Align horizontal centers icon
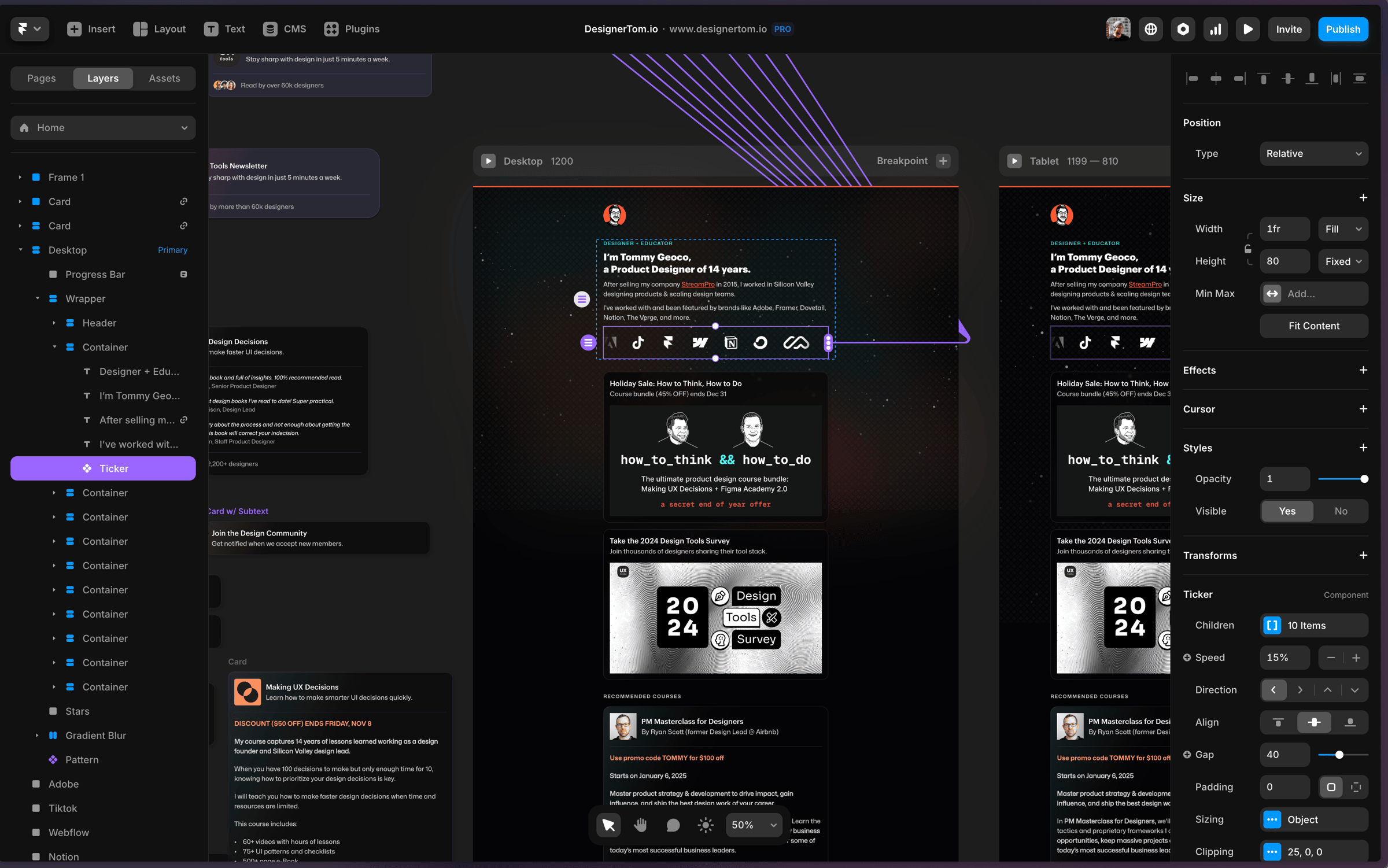 1216,78
